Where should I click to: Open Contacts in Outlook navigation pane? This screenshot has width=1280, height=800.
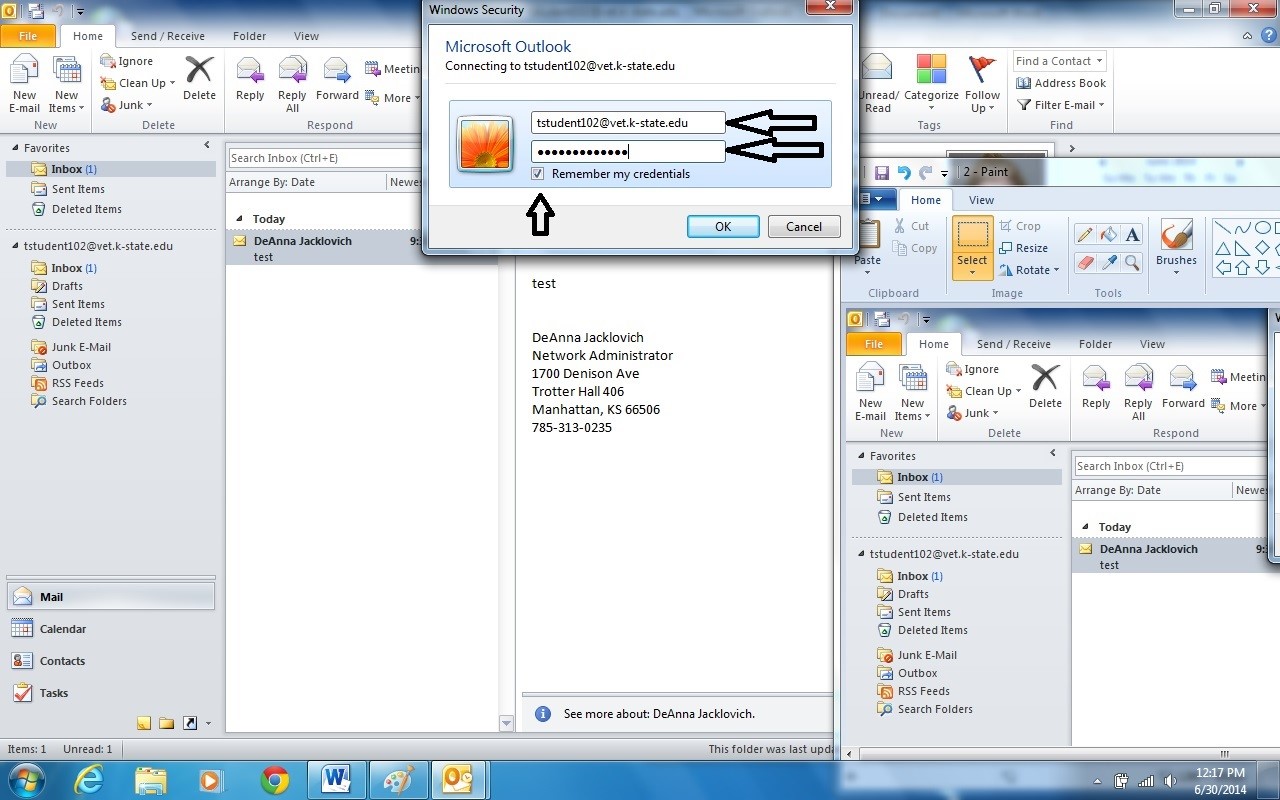point(110,661)
